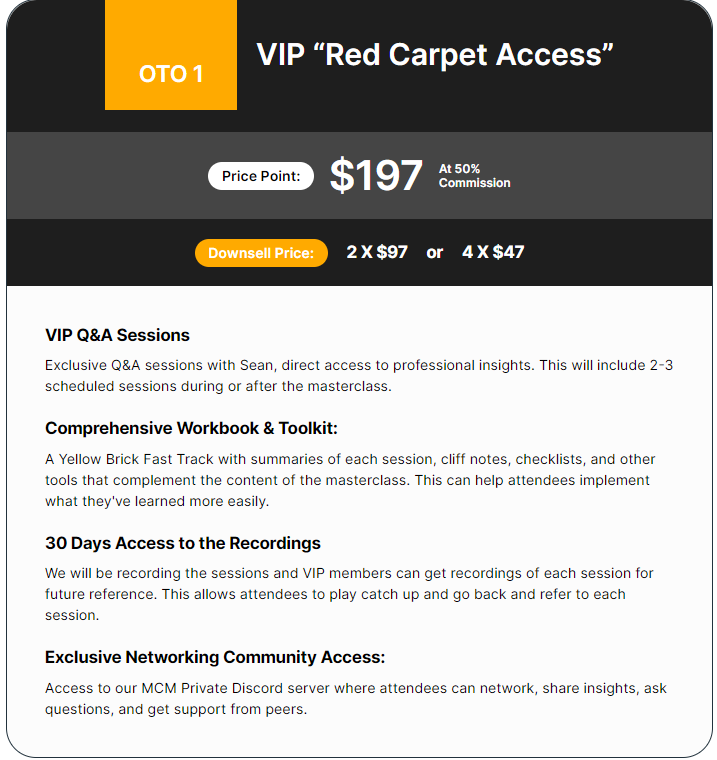
Task: Click the "what they've learned more easily" line
Action: pos(157,501)
